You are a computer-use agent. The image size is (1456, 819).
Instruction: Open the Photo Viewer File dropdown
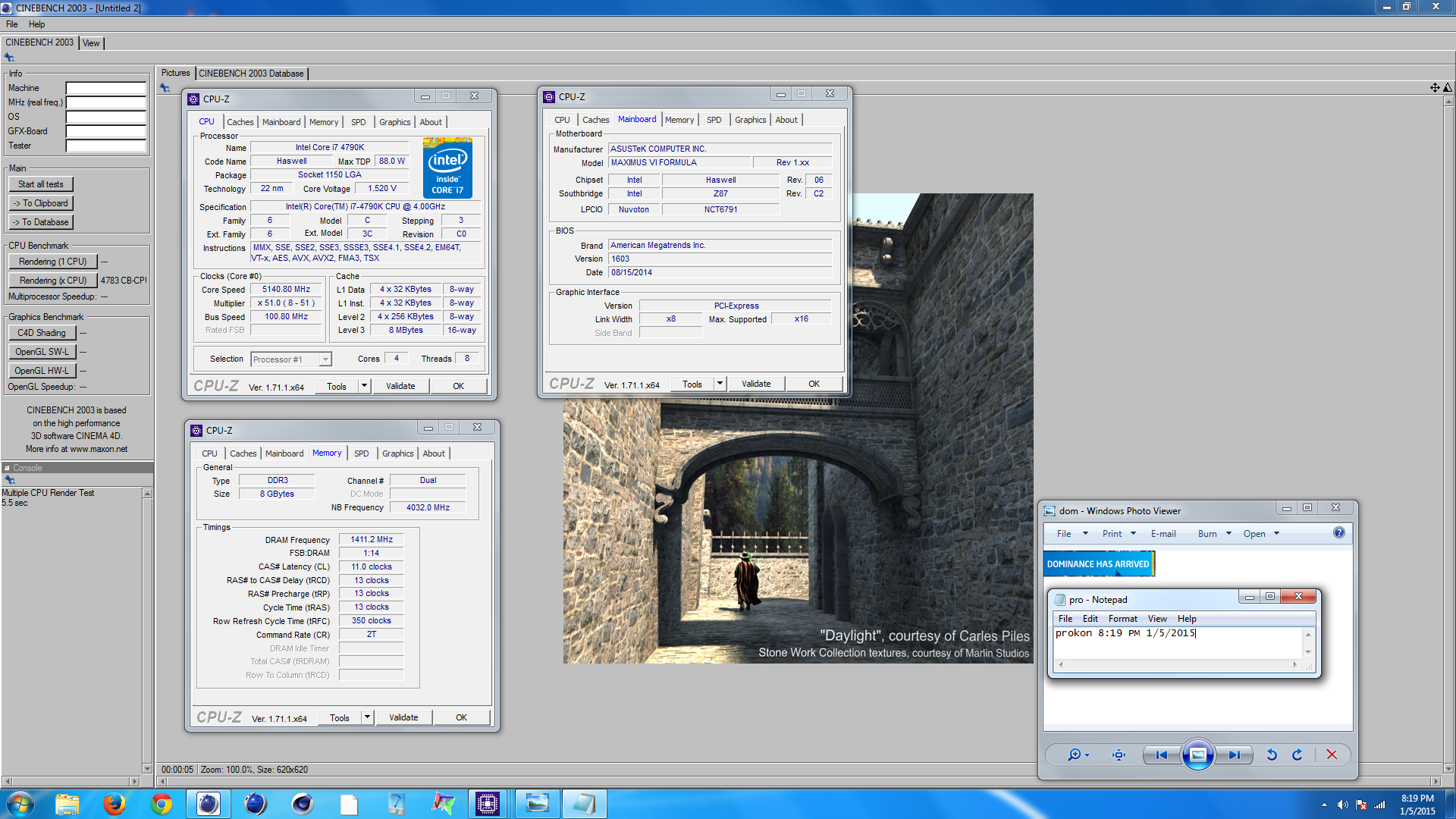(1072, 534)
